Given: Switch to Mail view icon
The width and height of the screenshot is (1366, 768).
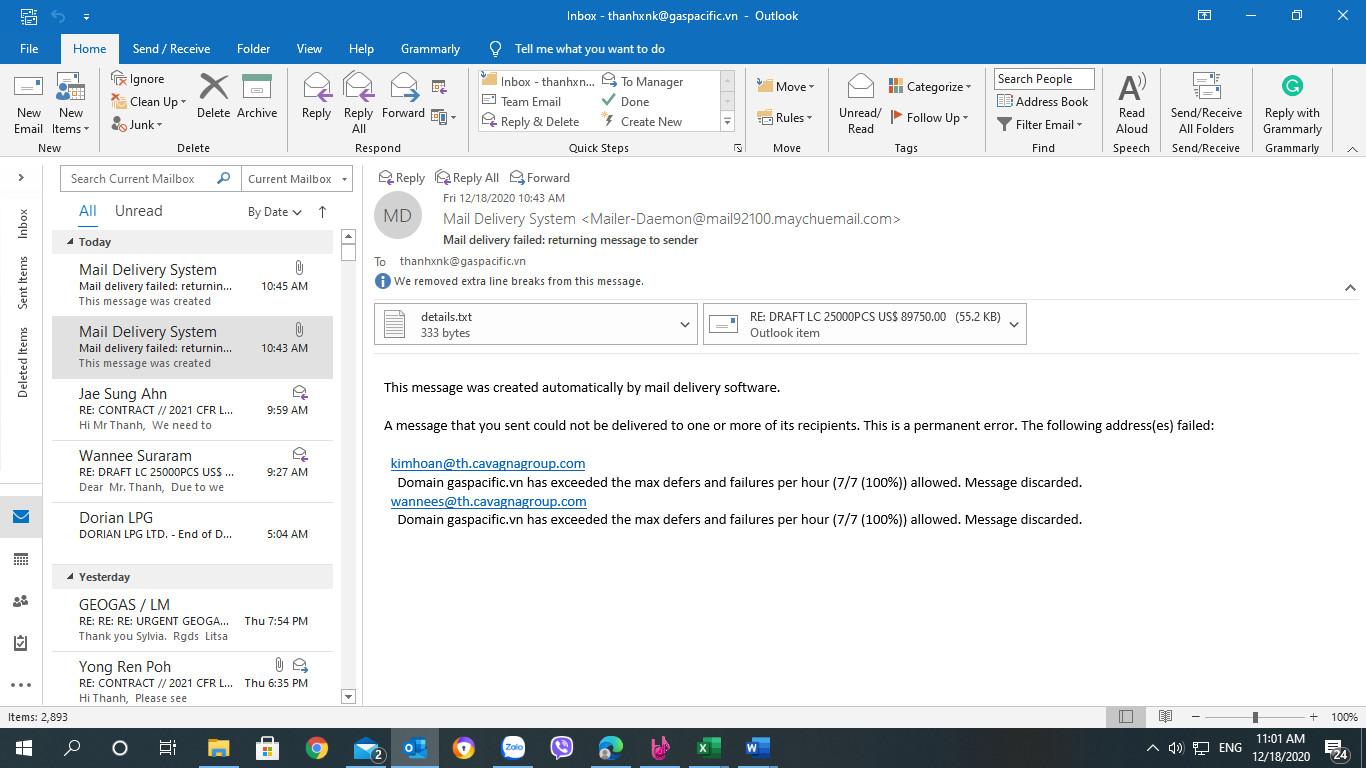Looking at the screenshot, I should tap(21, 517).
